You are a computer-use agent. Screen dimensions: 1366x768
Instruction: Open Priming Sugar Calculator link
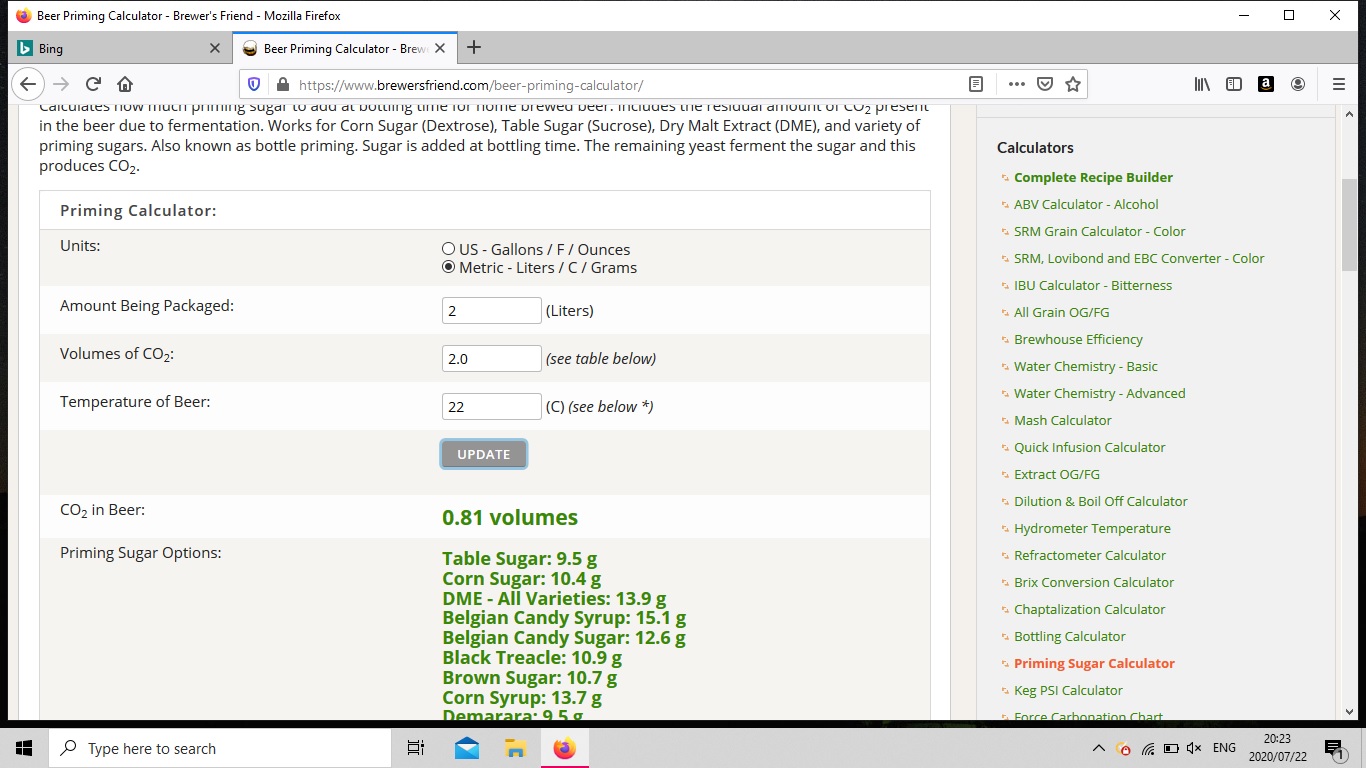coord(1094,663)
